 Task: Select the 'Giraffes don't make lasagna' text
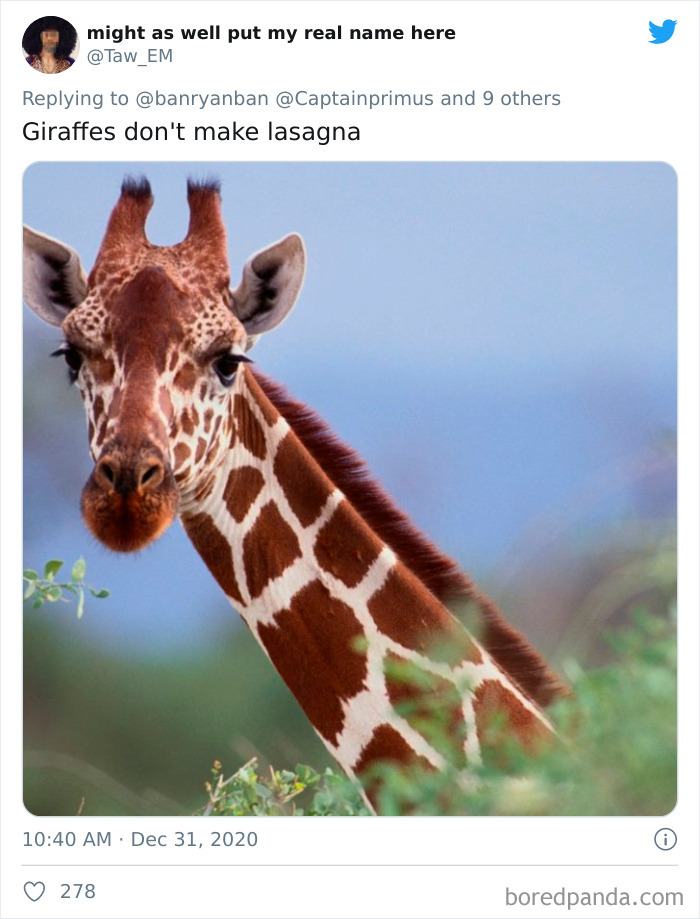191,131
